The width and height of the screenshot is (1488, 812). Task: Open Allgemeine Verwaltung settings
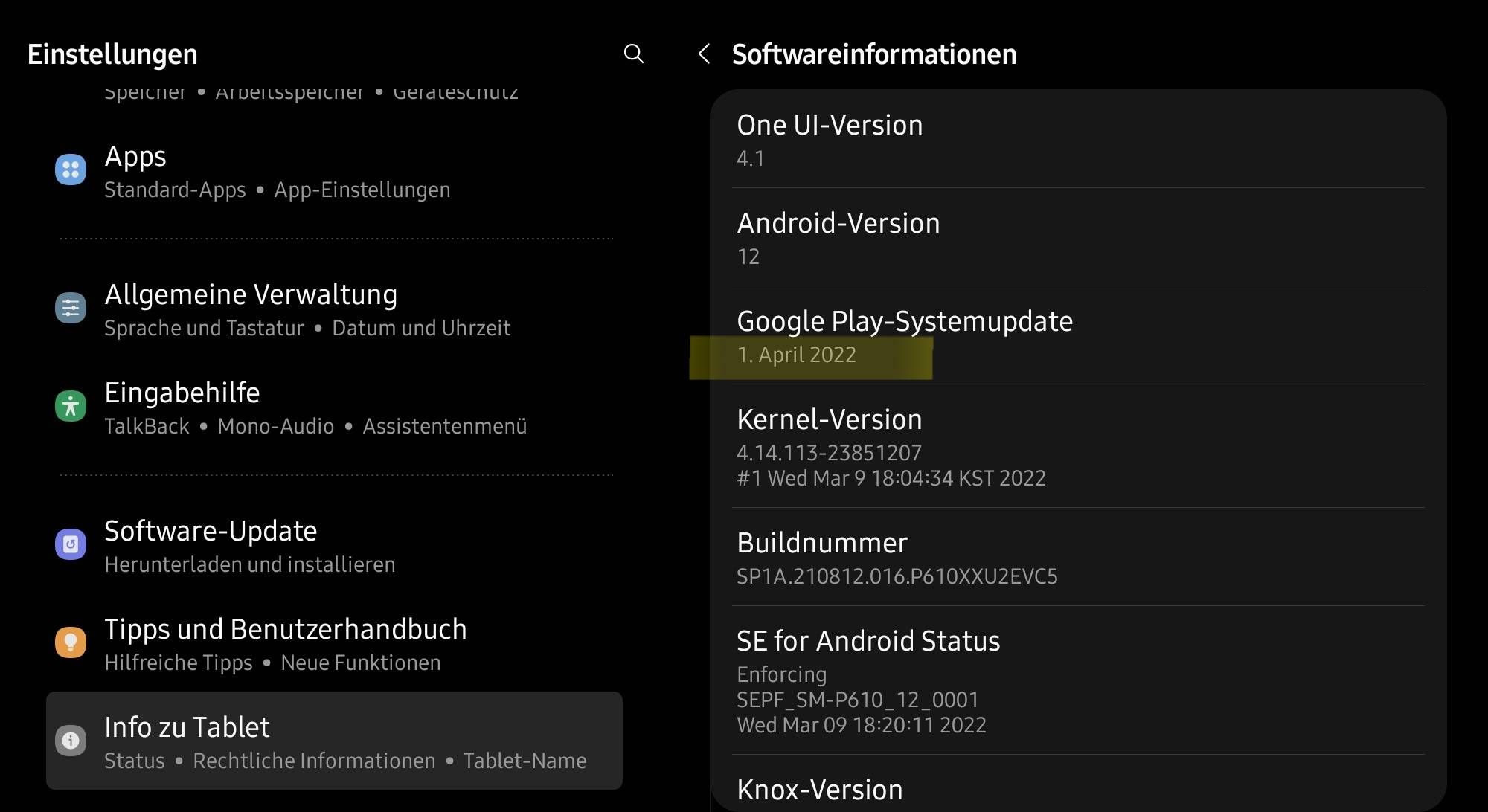[307, 310]
